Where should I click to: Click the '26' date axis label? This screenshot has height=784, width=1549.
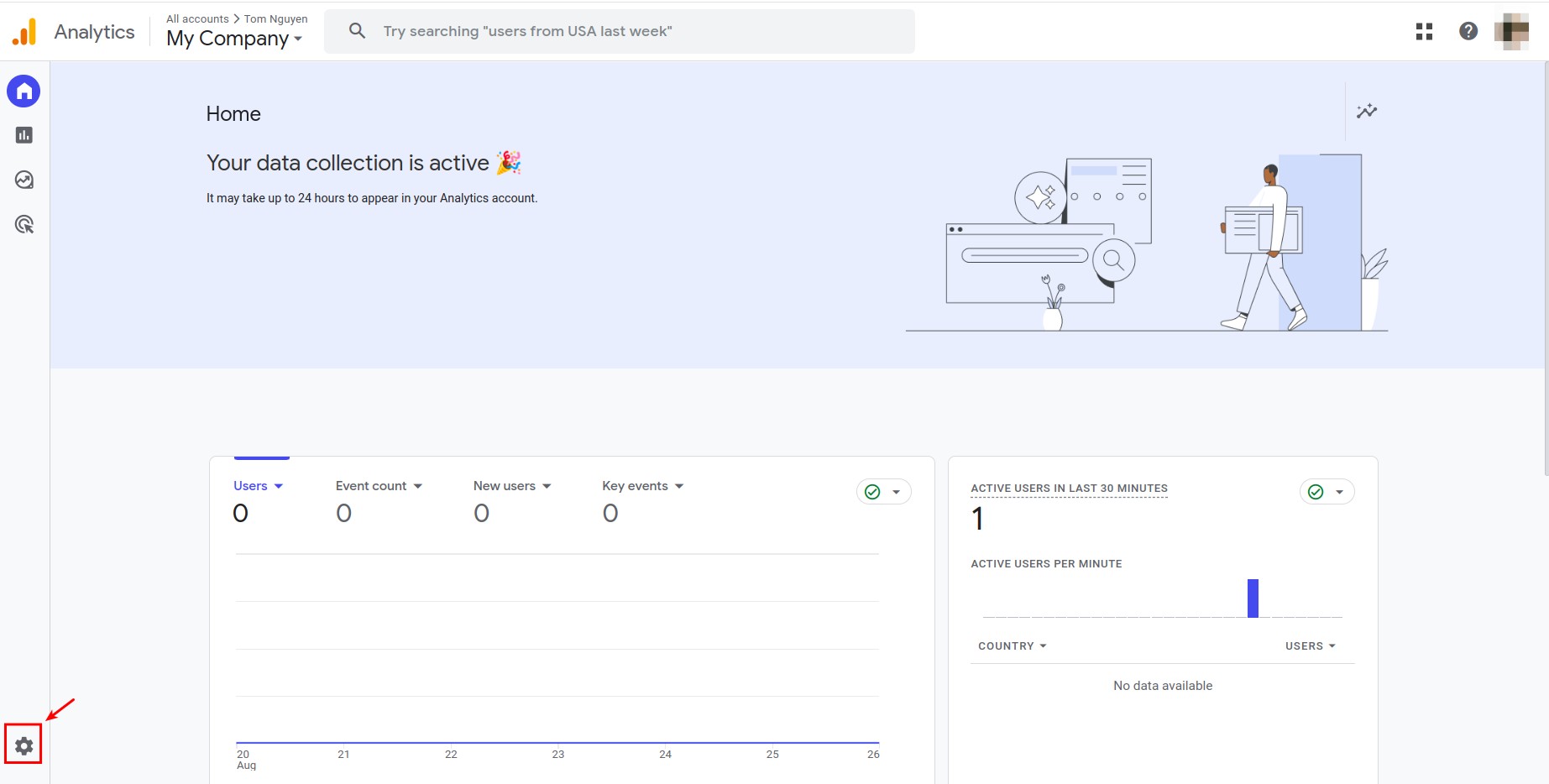873,755
